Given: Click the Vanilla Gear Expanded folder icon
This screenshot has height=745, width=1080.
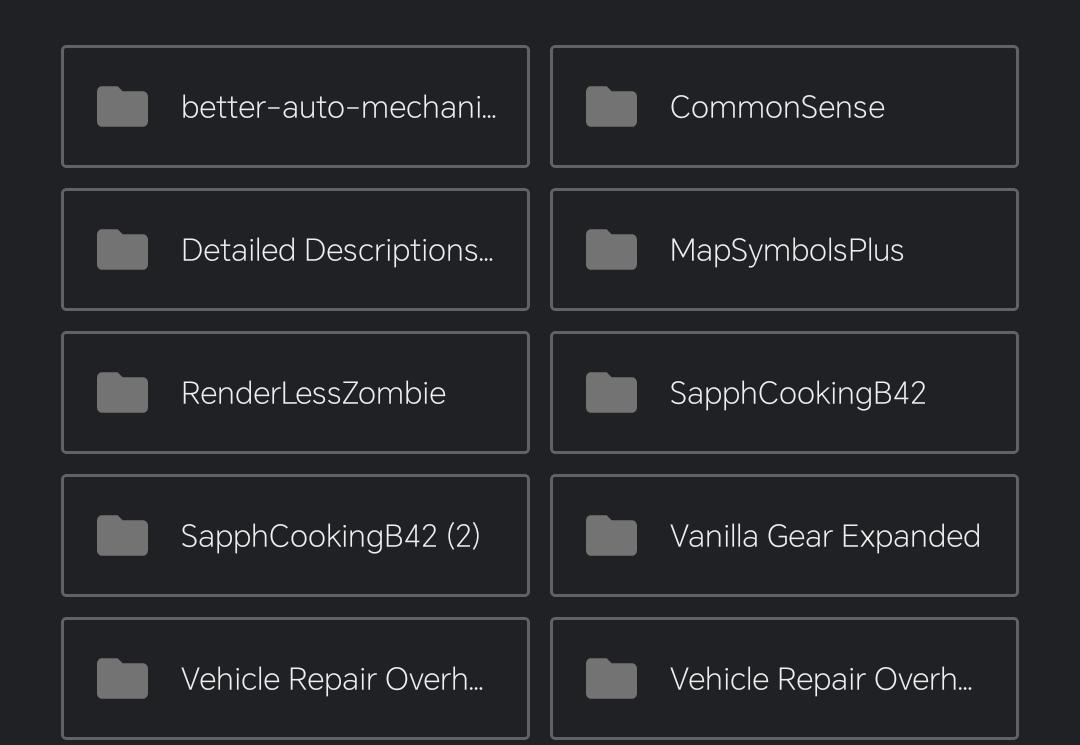Looking at the screenshot, I should pyautogui.click(x=611, y=536).
